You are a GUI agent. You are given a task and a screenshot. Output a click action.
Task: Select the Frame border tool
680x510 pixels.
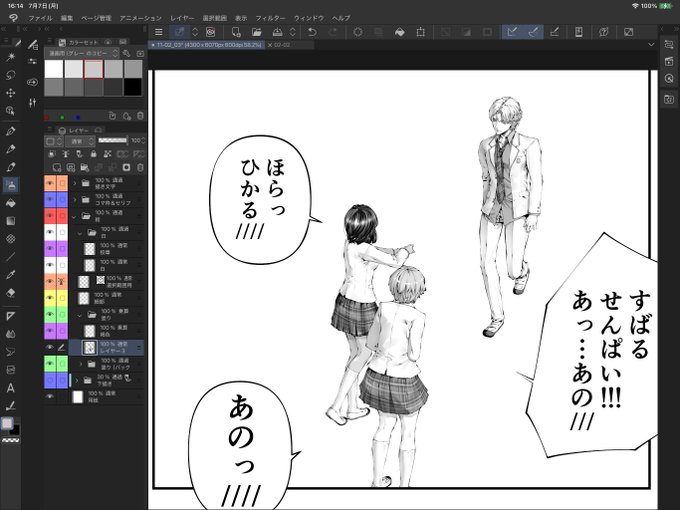10,370
